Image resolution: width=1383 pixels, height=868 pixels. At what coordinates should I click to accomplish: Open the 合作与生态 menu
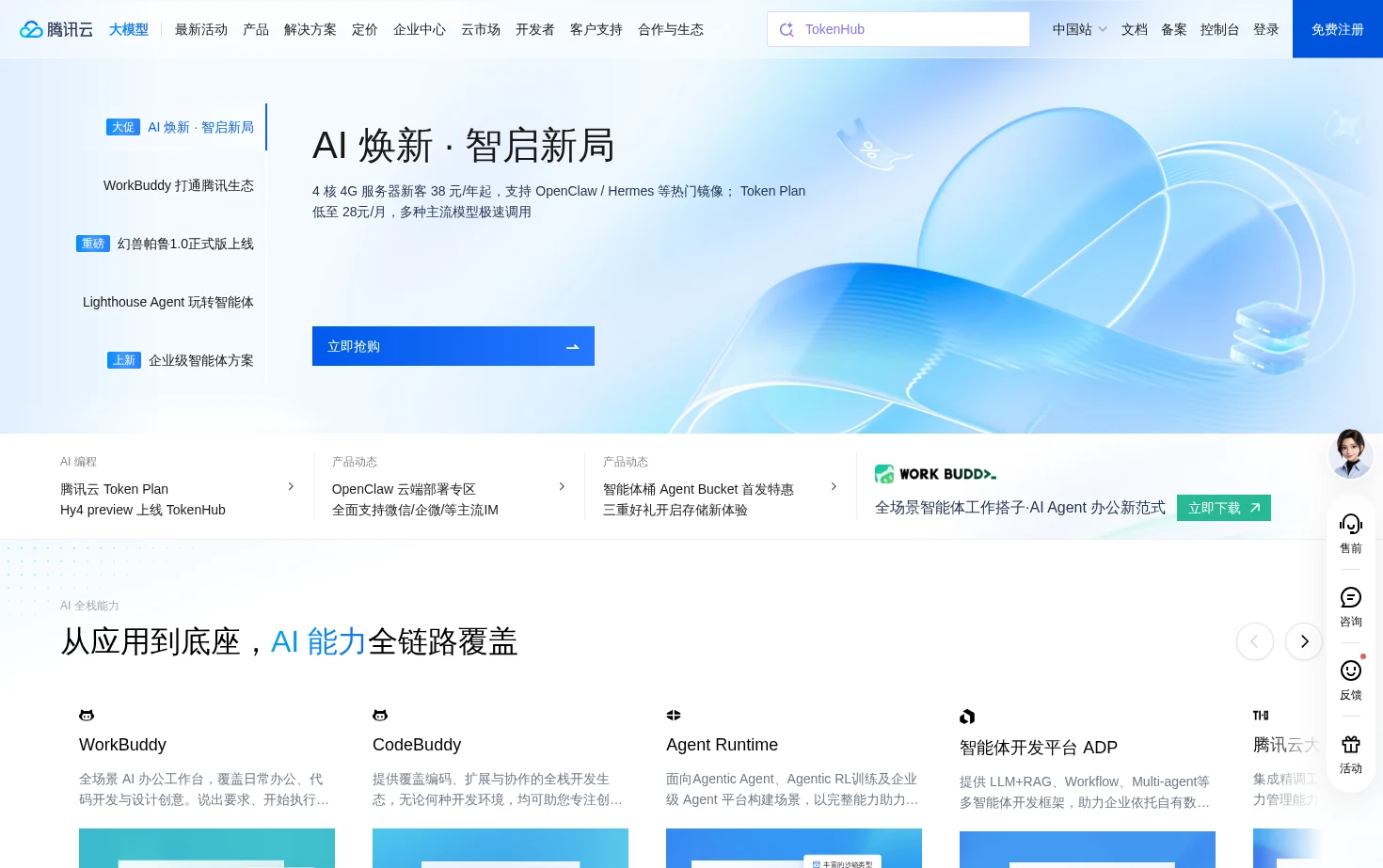point(671,29)
